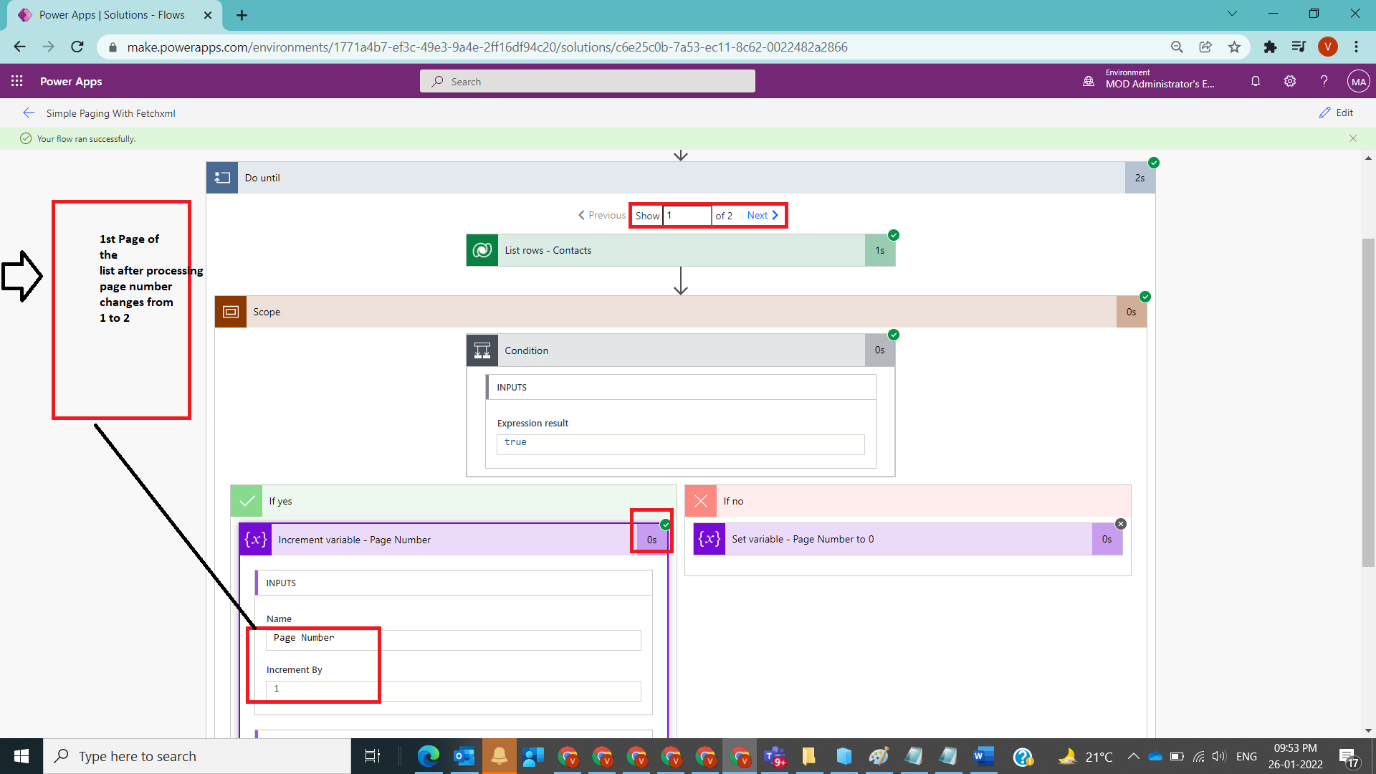The height and width of the screenshot is (774, 1376).
Task: Expand hidden icons in the system tray
Action: click(x=1133, y=757)
